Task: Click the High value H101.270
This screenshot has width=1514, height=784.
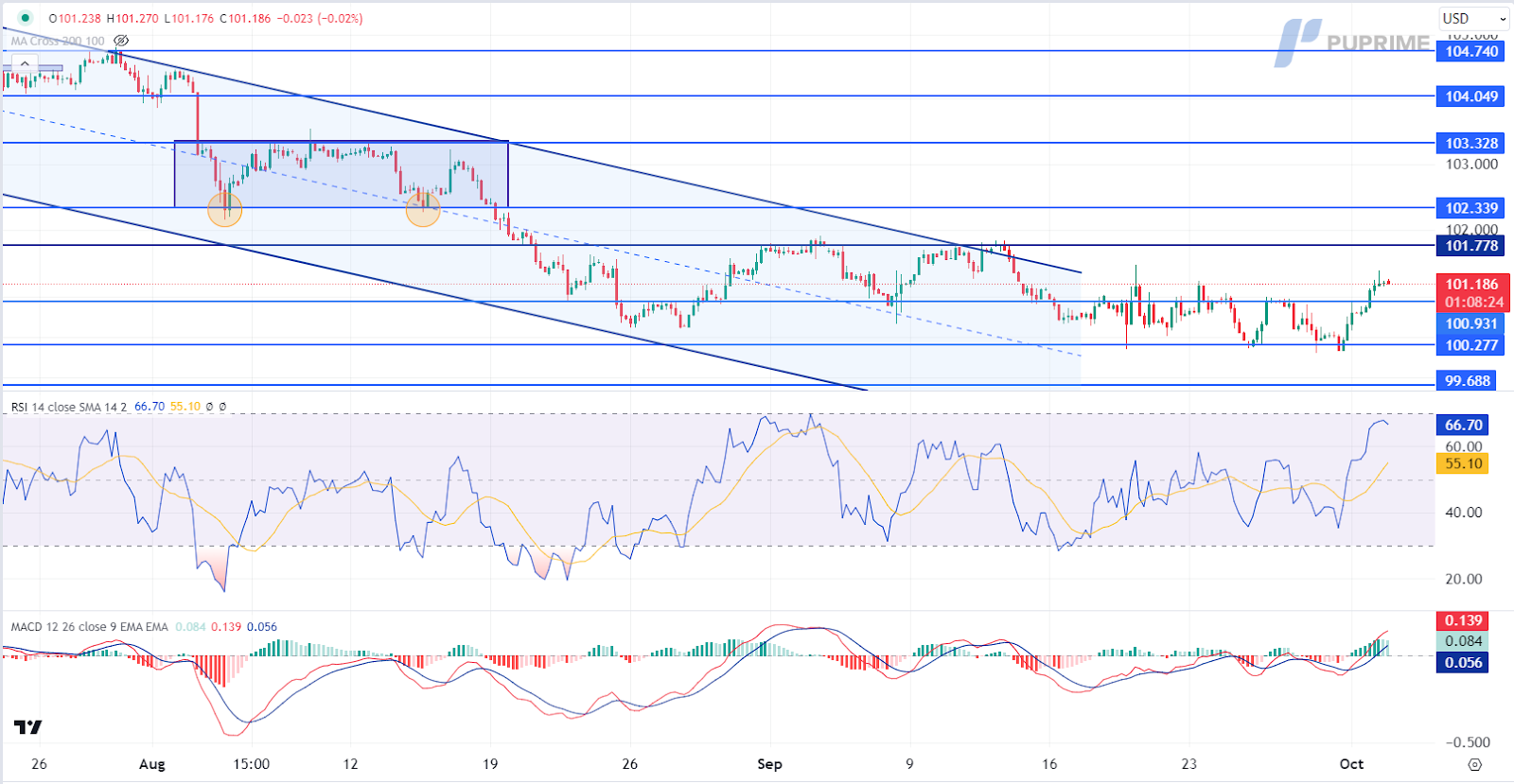Action: pos(133,18)
